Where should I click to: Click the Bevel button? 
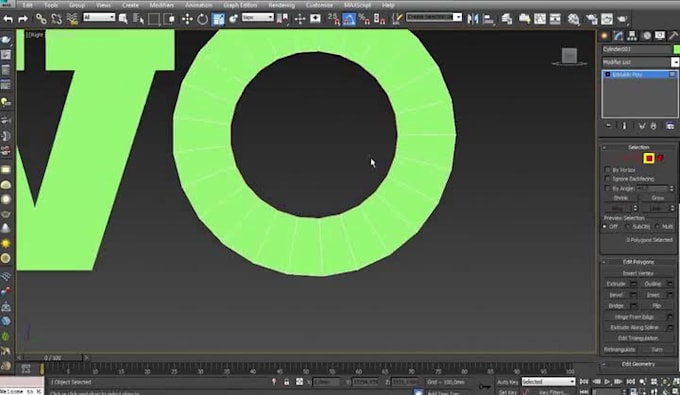point(616,295)
